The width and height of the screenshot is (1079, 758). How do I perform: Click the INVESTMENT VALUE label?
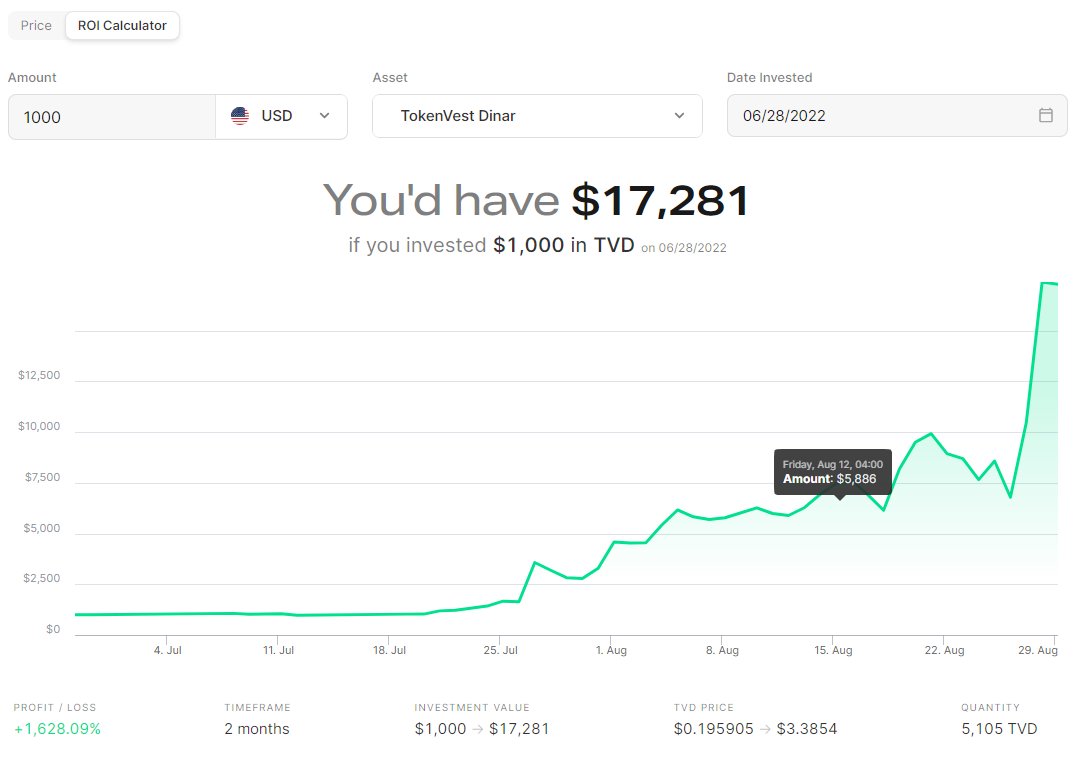pos(472,708)
